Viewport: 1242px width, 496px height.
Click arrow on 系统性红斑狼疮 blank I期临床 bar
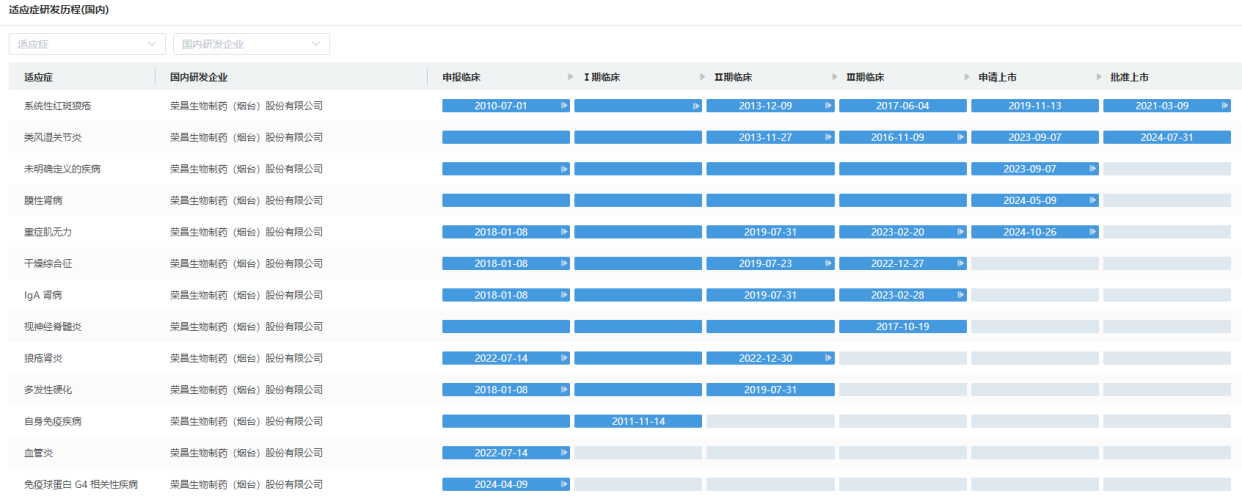696,106
